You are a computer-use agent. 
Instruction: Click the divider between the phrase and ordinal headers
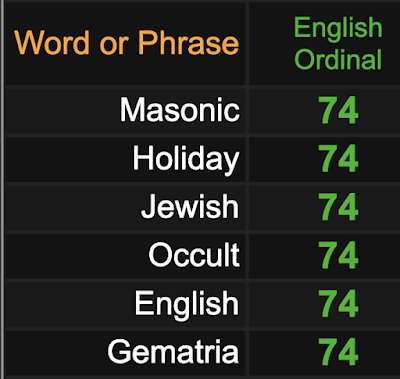(247, 44)
